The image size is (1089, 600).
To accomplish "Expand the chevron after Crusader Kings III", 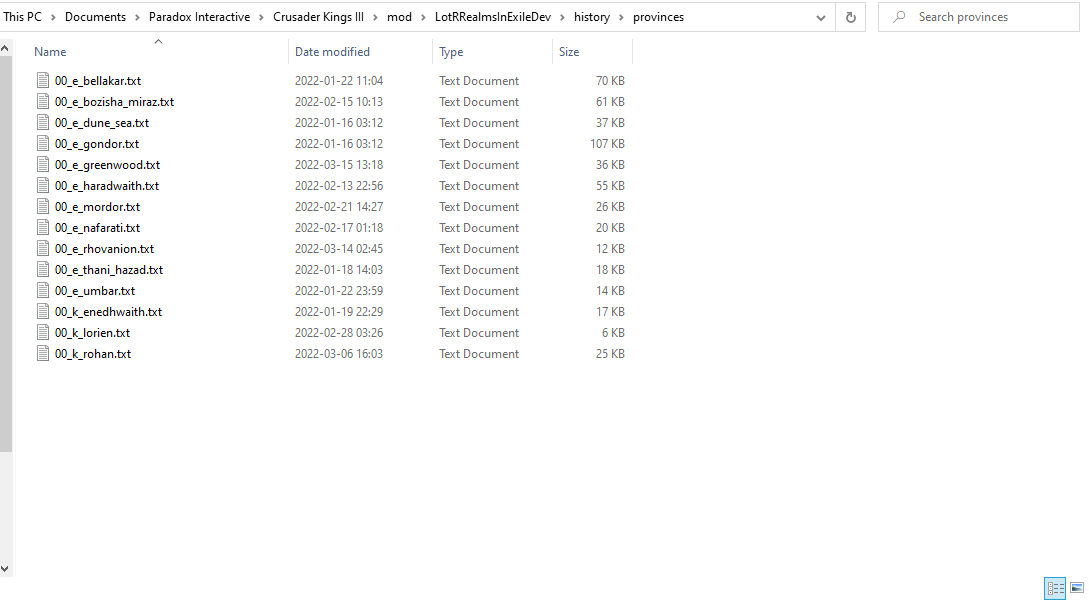I will point(376,17).
